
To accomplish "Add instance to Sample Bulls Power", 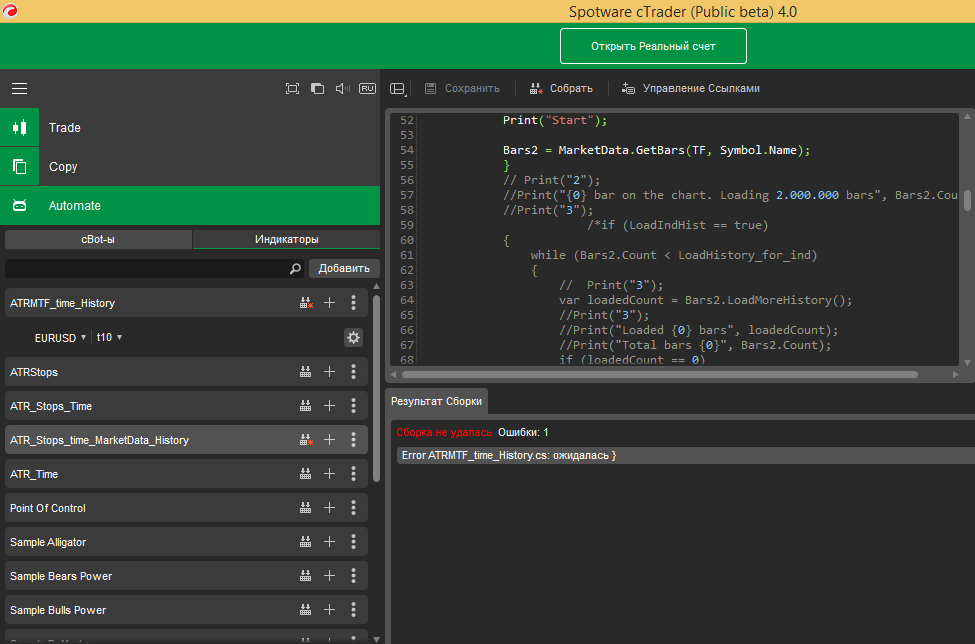I will (330, 610).
